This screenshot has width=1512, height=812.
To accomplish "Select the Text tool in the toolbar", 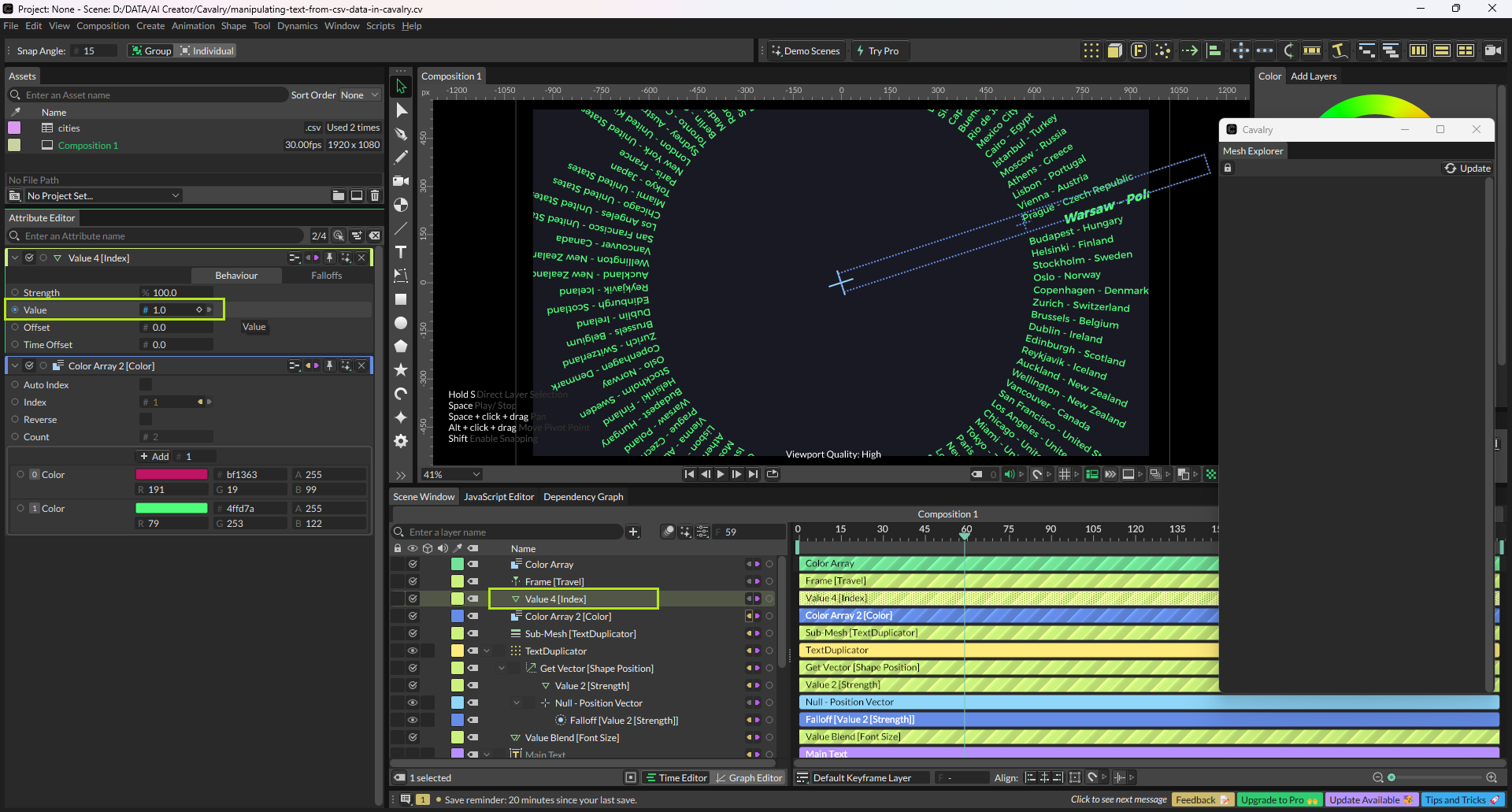I will 401,252.
